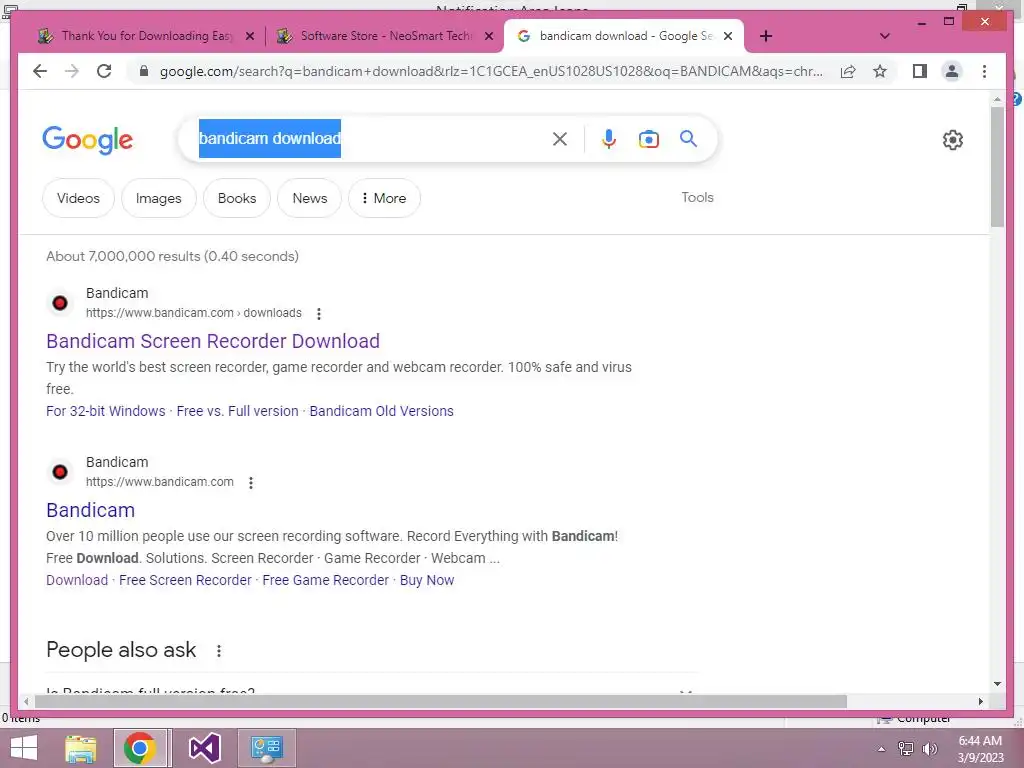This screenshot has height=768, width=1024.
Task: Open the For 32-bit Windows sitelink
Action: [x=106, y=411]
